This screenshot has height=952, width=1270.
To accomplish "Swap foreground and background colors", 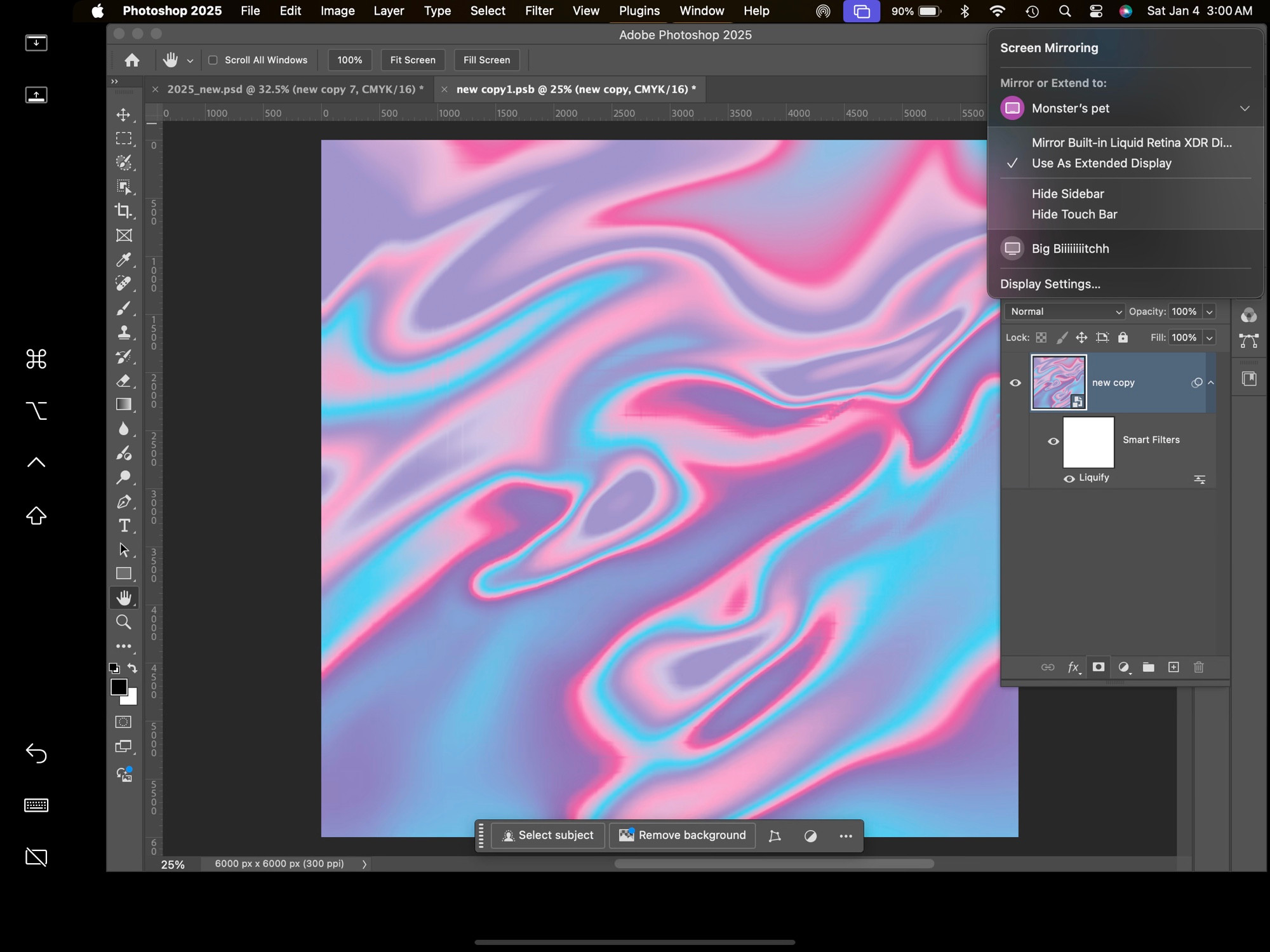I will [x=132, y=668].
